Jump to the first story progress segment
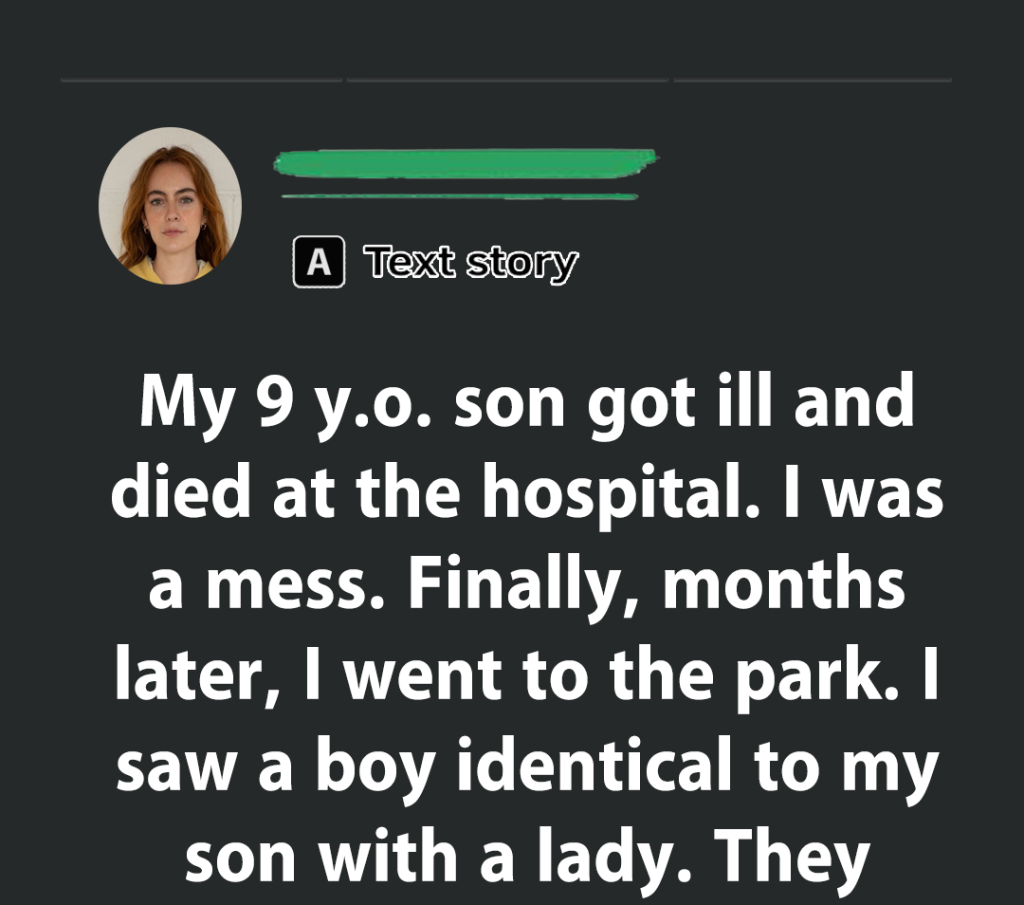The image size is (1024, 905). coord(201,79)
